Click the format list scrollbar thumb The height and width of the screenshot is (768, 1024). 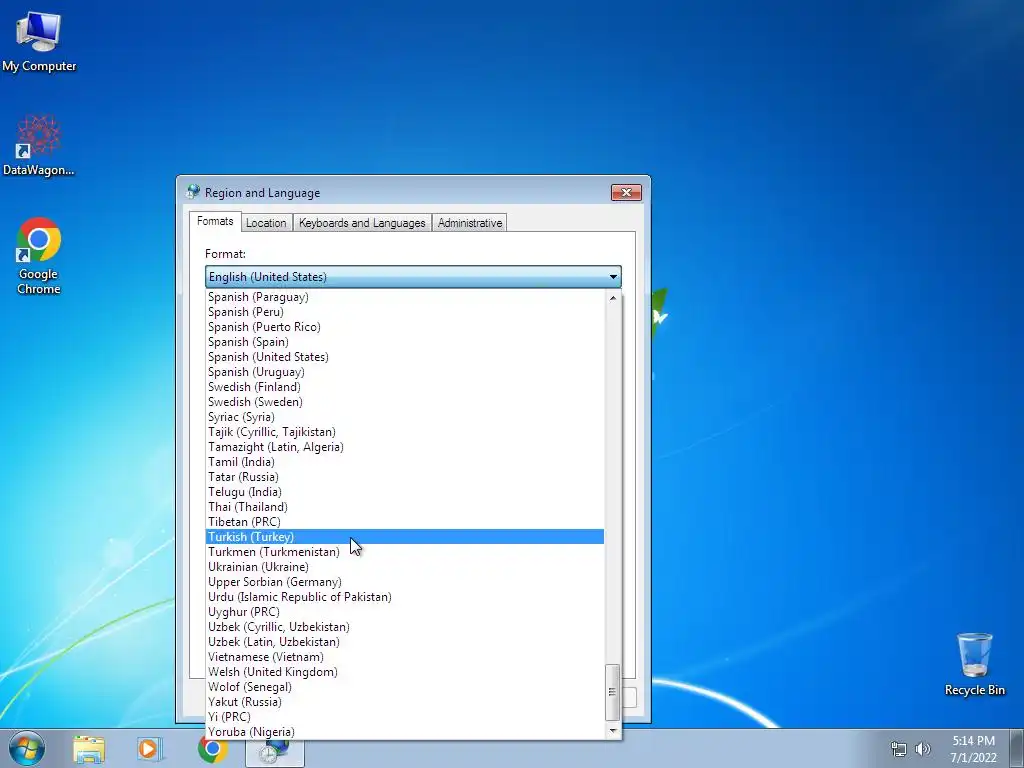(612, 692)
